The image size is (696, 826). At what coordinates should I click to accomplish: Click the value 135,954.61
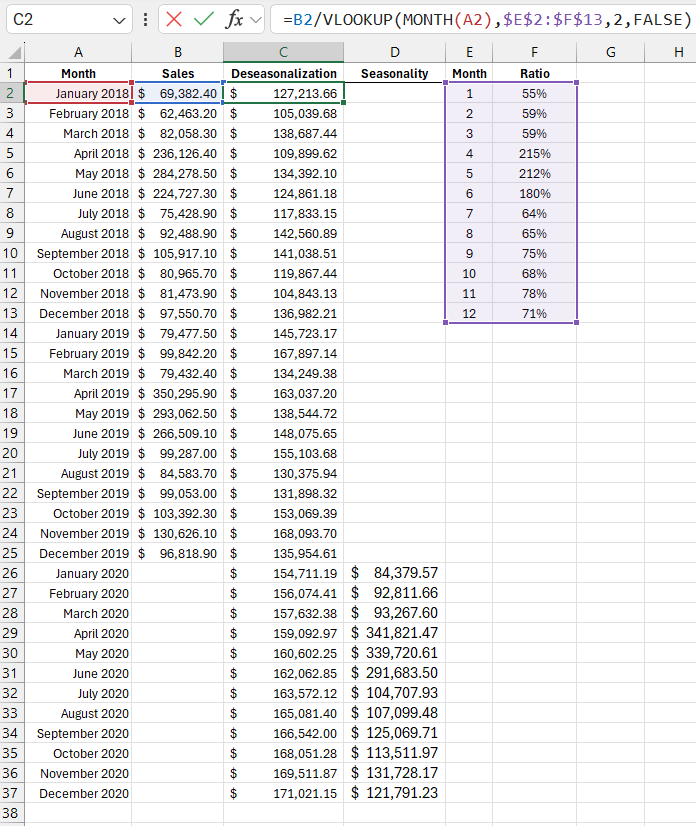283,554
